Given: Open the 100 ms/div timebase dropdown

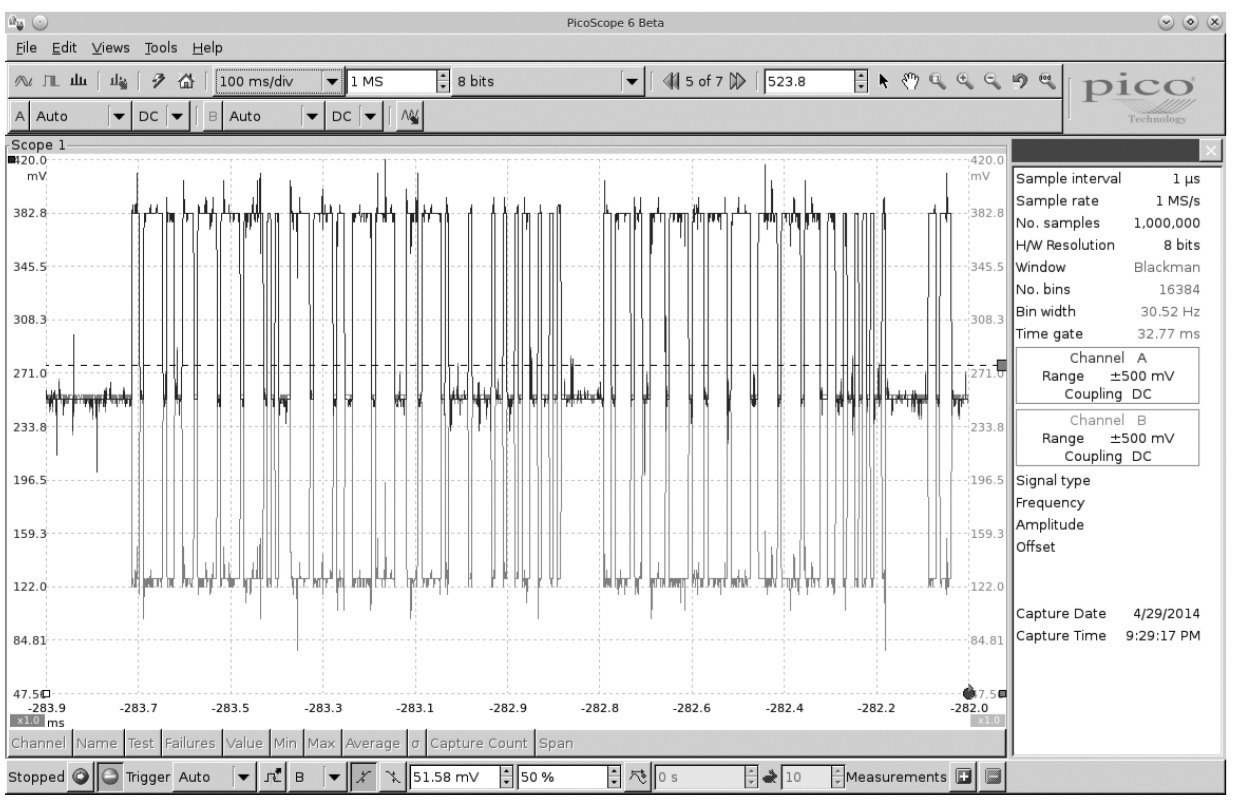Looking at the screenshot, I should pyautogui.click(x=333, y=81).
